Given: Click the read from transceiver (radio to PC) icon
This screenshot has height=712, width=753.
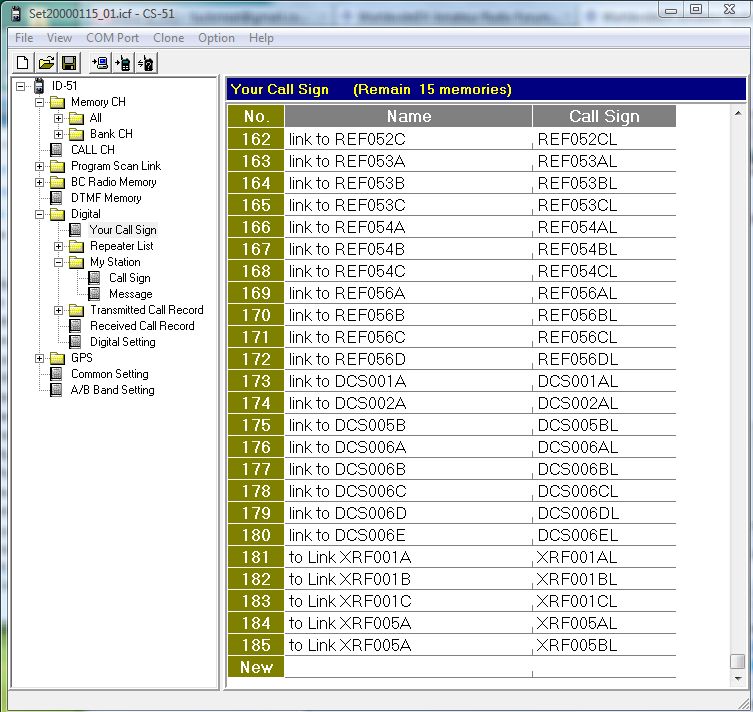Looking at the screenshot, I should (x=99, y=63).
